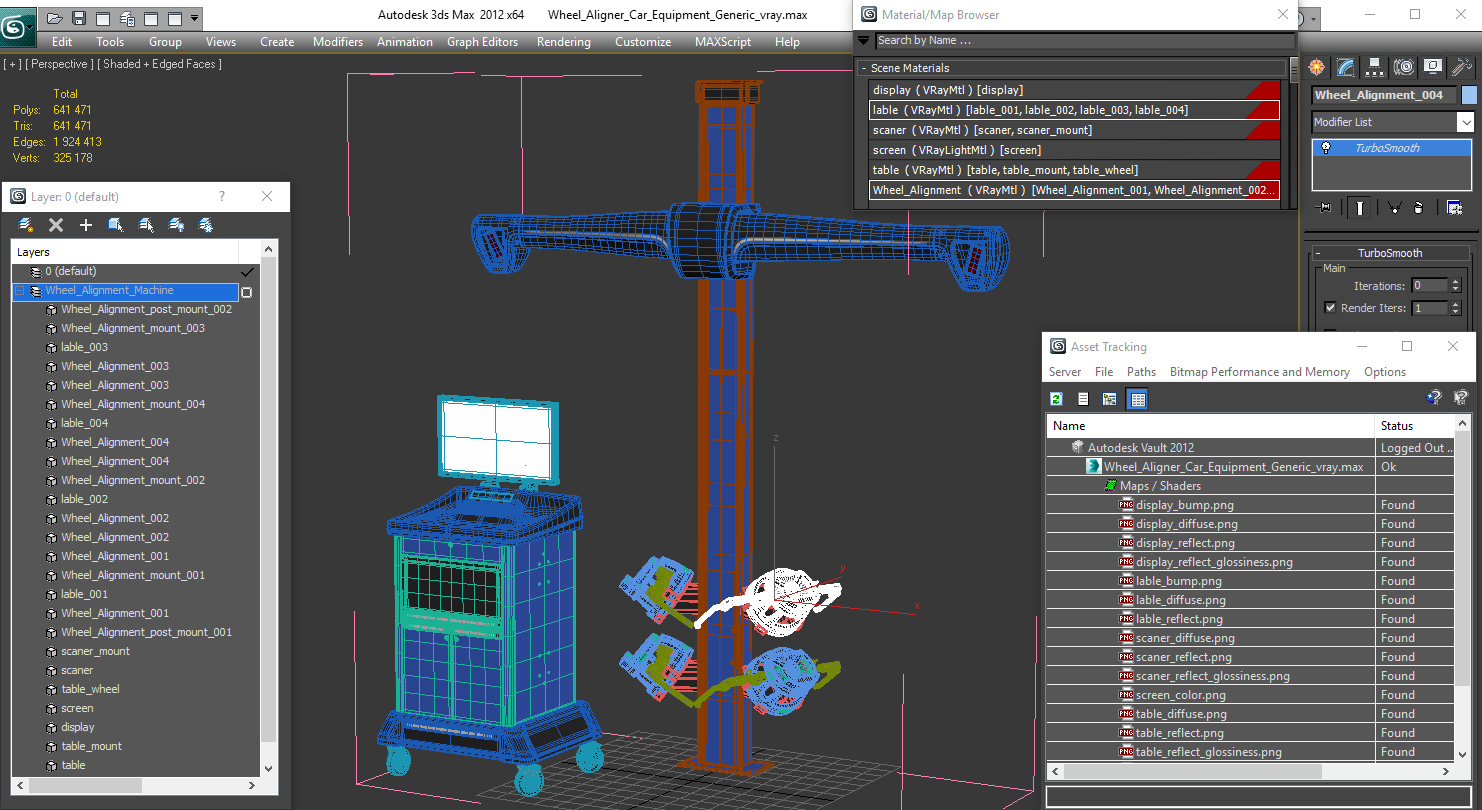Switch to the Hierarchy command panel

tap(1375, 67)
